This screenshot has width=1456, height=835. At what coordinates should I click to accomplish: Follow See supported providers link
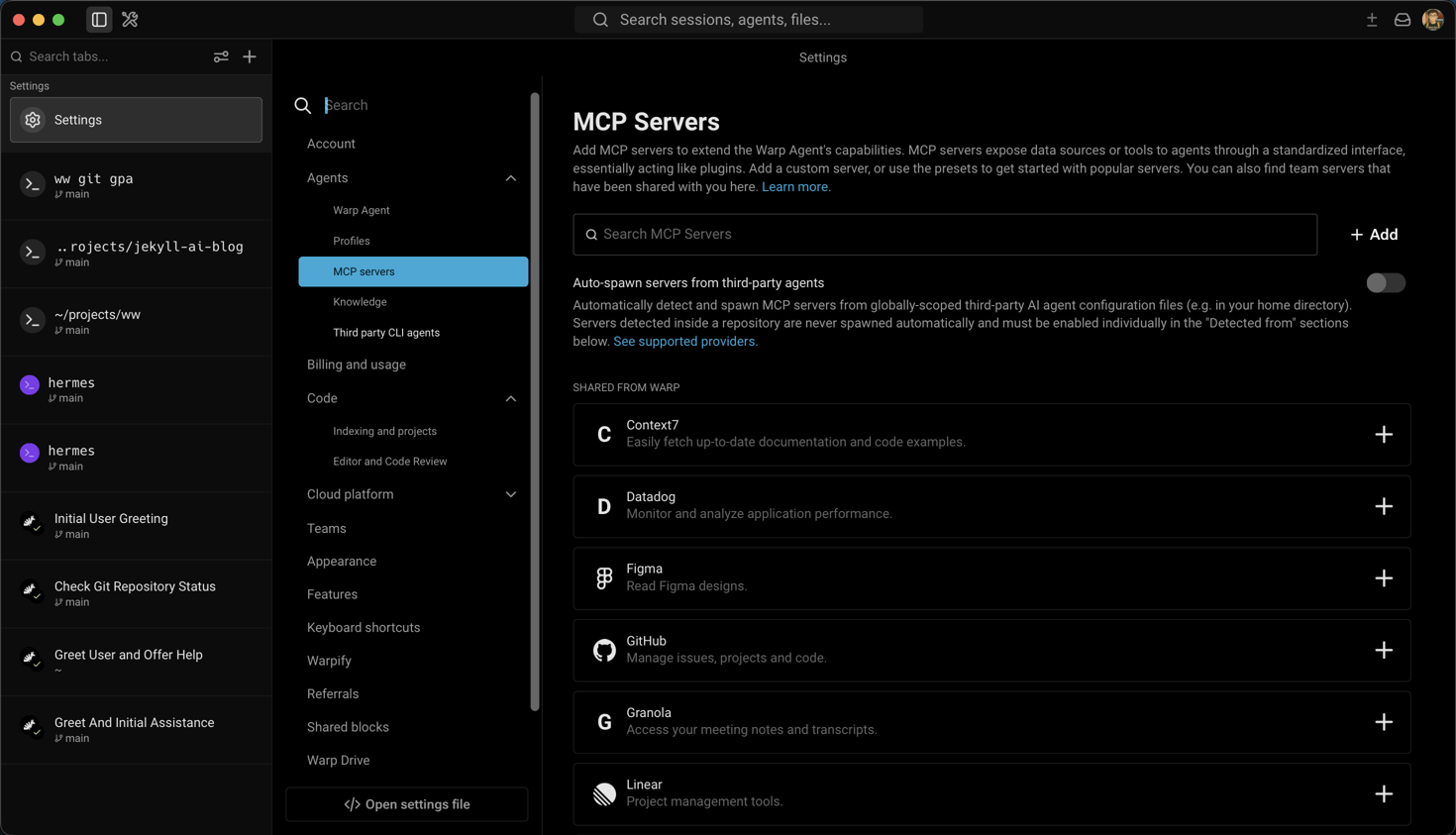coord(684,342)
